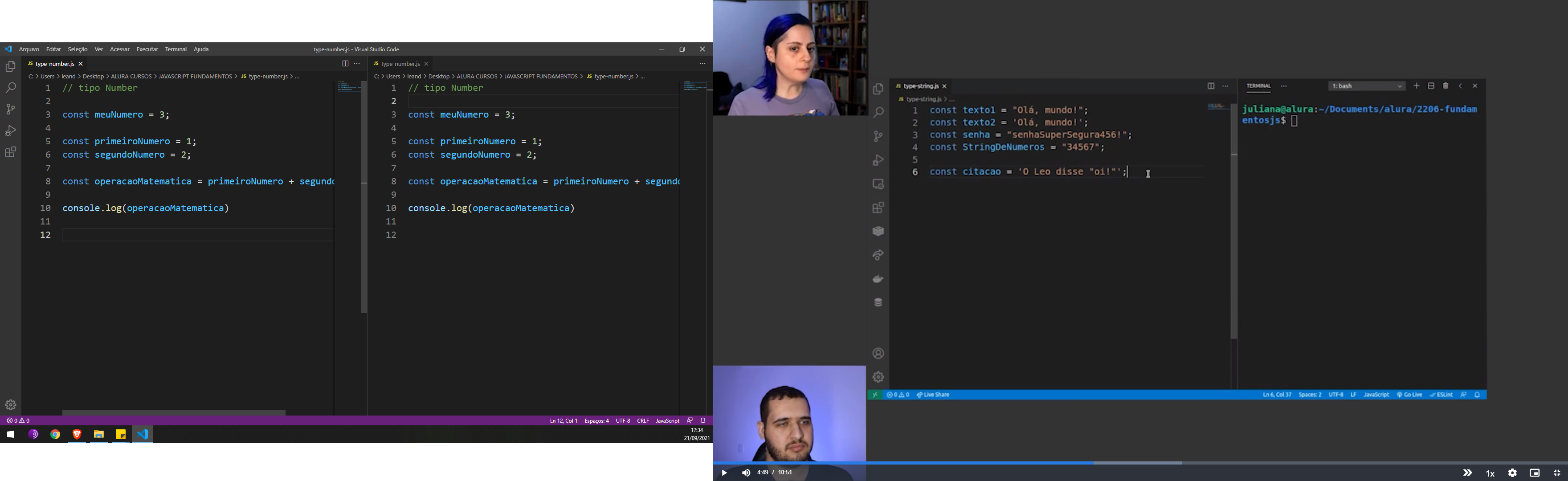The image size is (1568, 481).
Task: Open Arquivo menu
Action: (29, 49)
